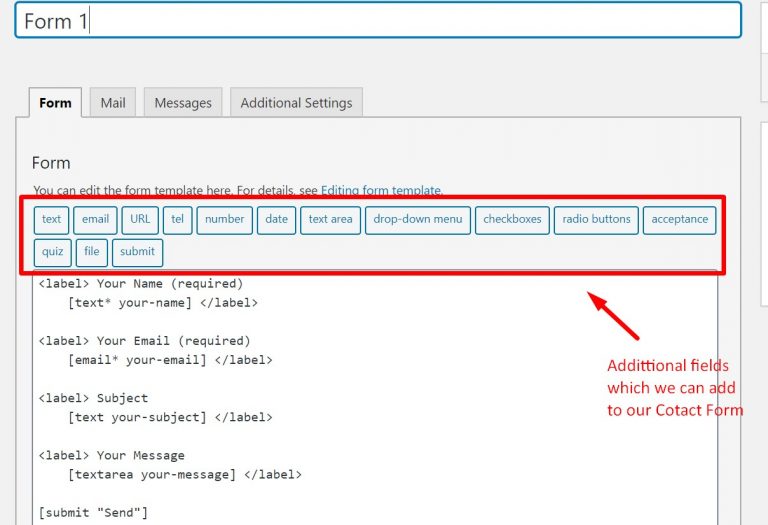This screenshot has height=525, width=768.
Task: Click the 'Your Email (required)' label line
Action: point(144,341)
